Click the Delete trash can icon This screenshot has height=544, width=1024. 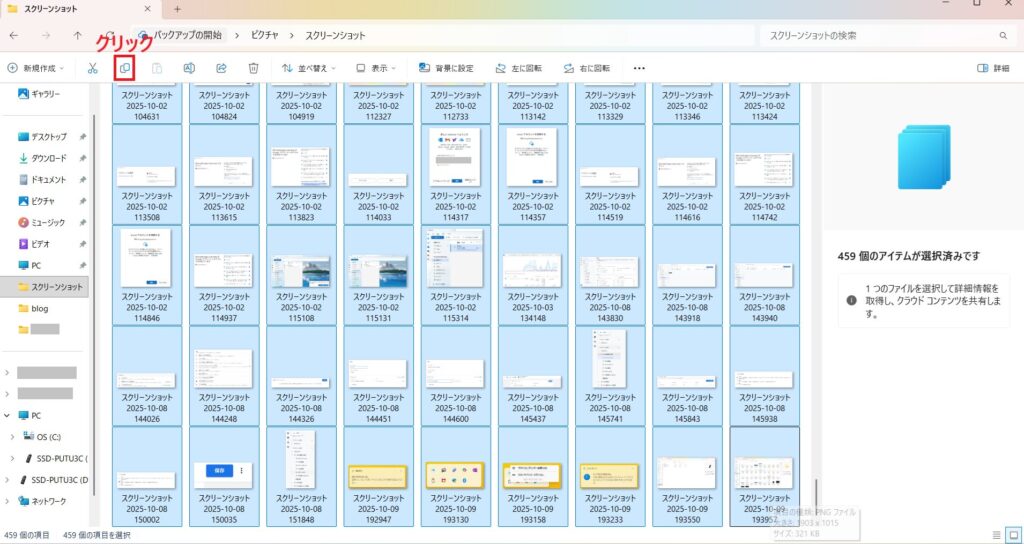(x=254, y=68)
